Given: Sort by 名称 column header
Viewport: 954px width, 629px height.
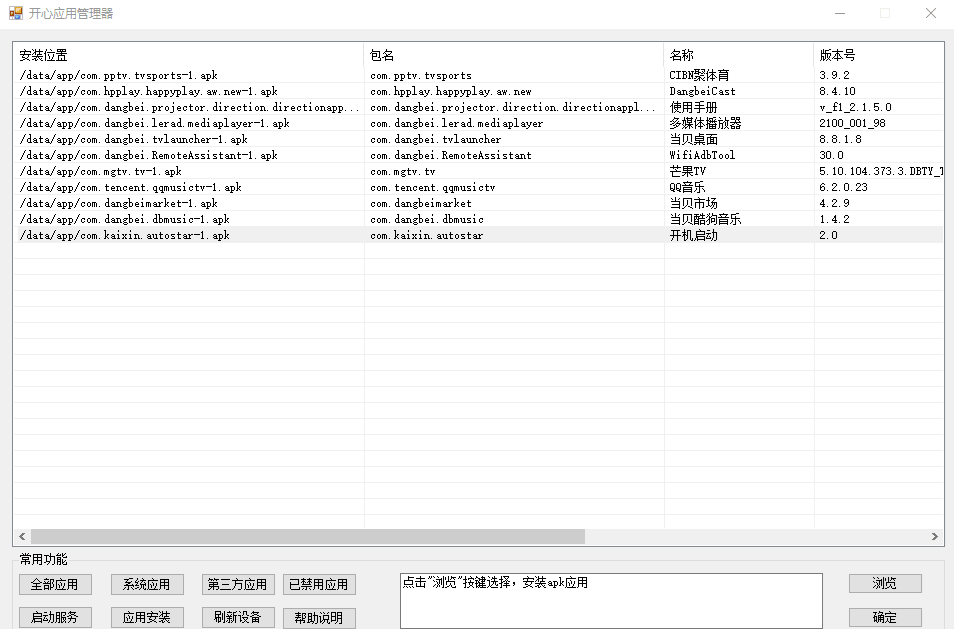Looking at the screenshot, I should [739, 55].
